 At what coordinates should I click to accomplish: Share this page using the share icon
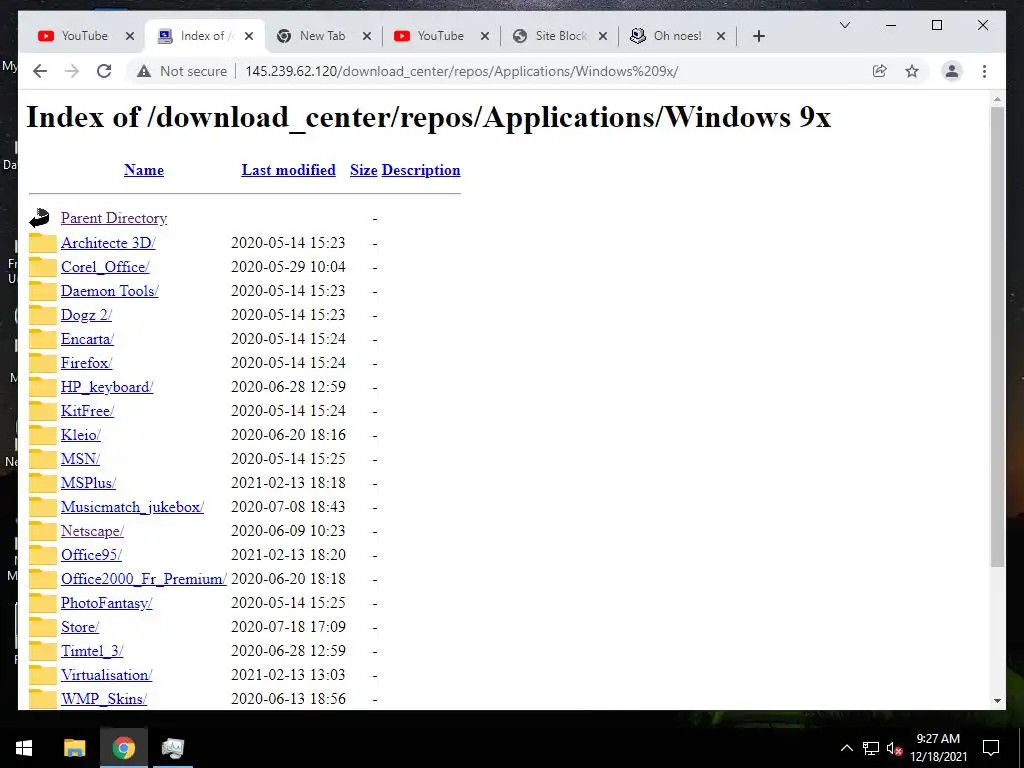[880, 71]
